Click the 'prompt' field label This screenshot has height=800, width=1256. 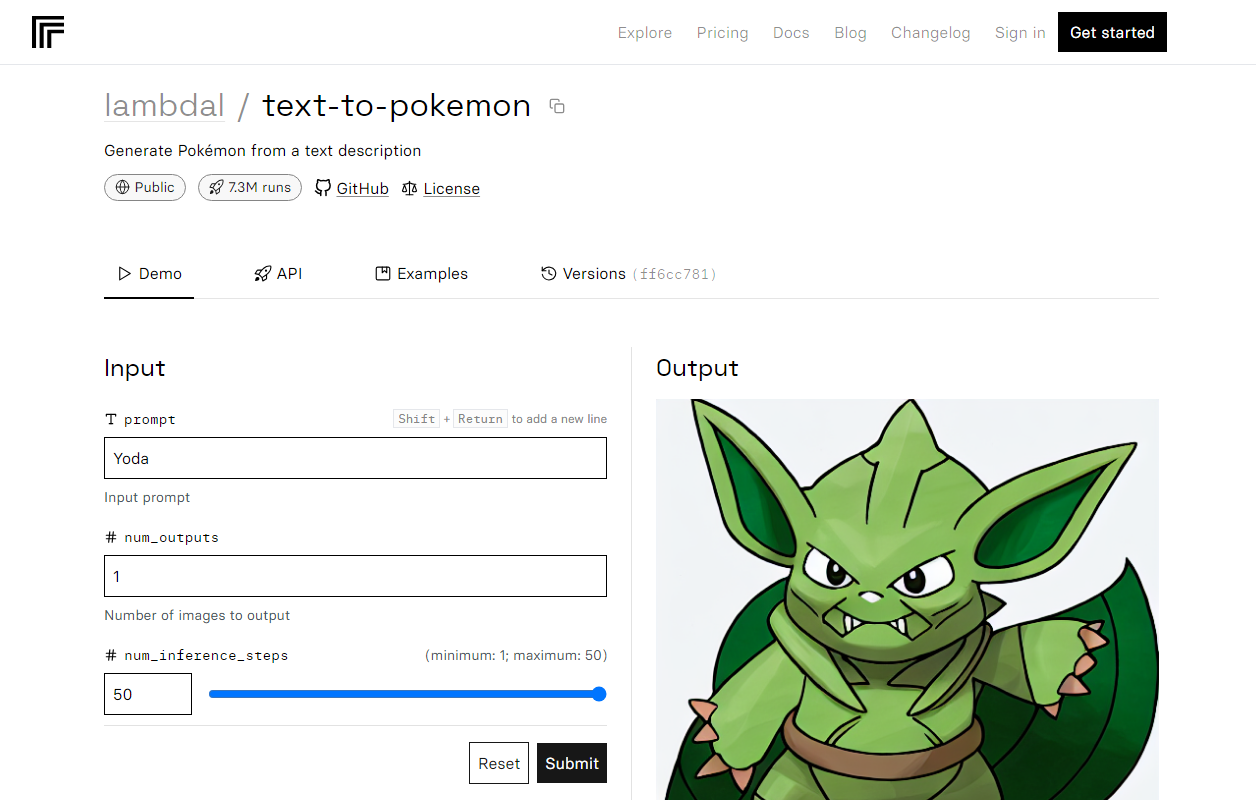[x=150, y=419]
